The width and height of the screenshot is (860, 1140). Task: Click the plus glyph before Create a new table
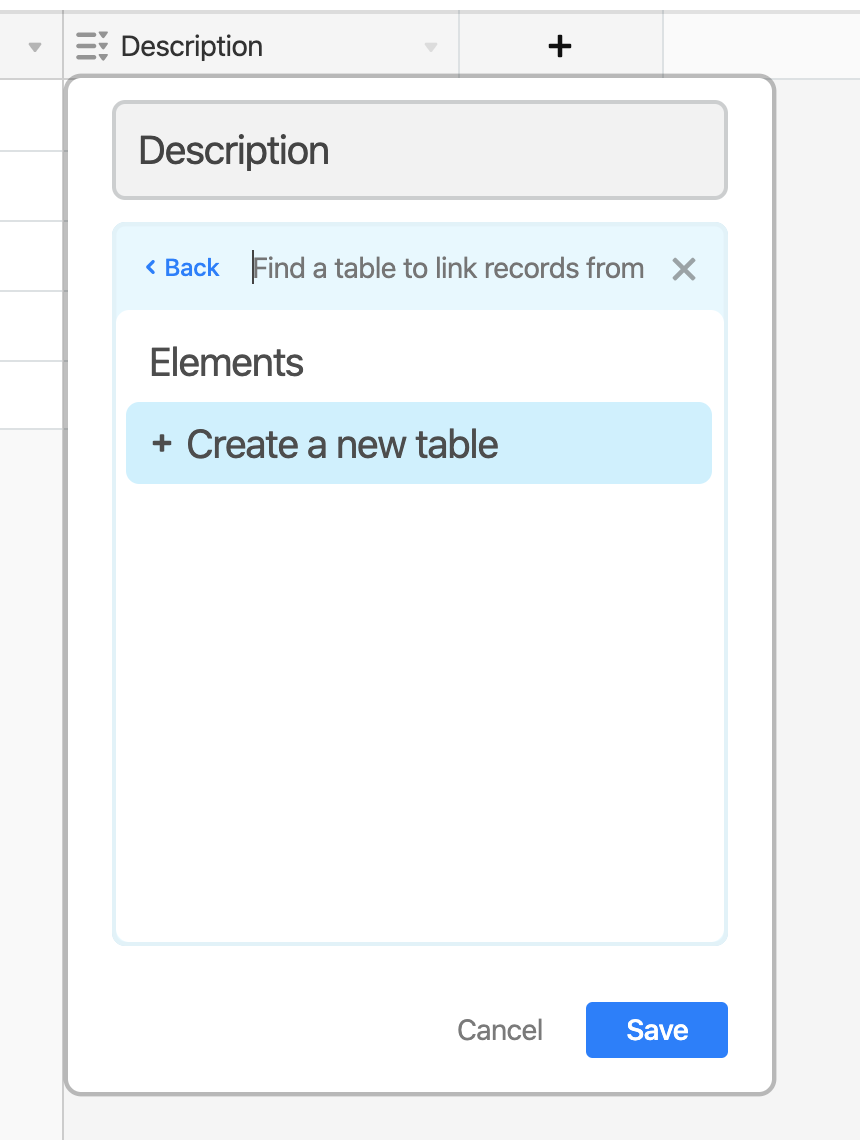click(161, 444)
